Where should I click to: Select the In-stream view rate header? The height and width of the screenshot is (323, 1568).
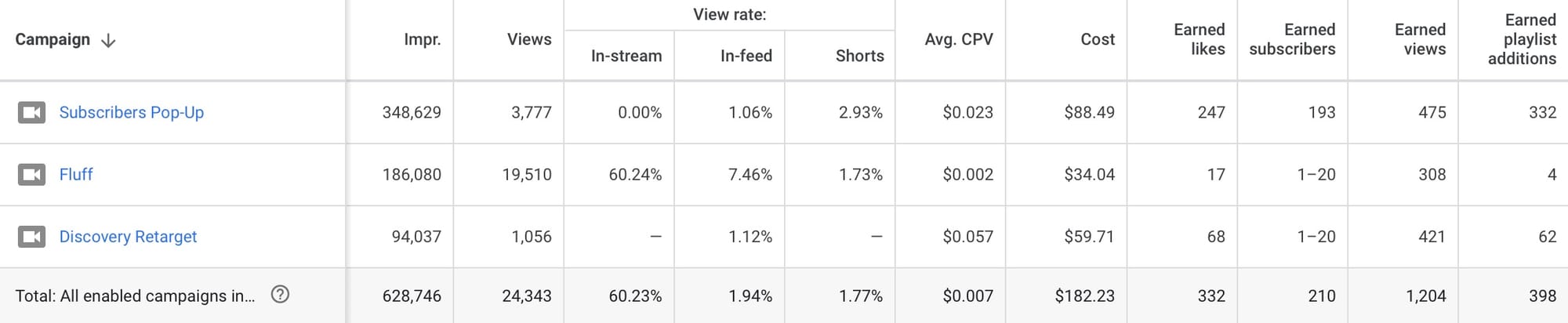626,56
